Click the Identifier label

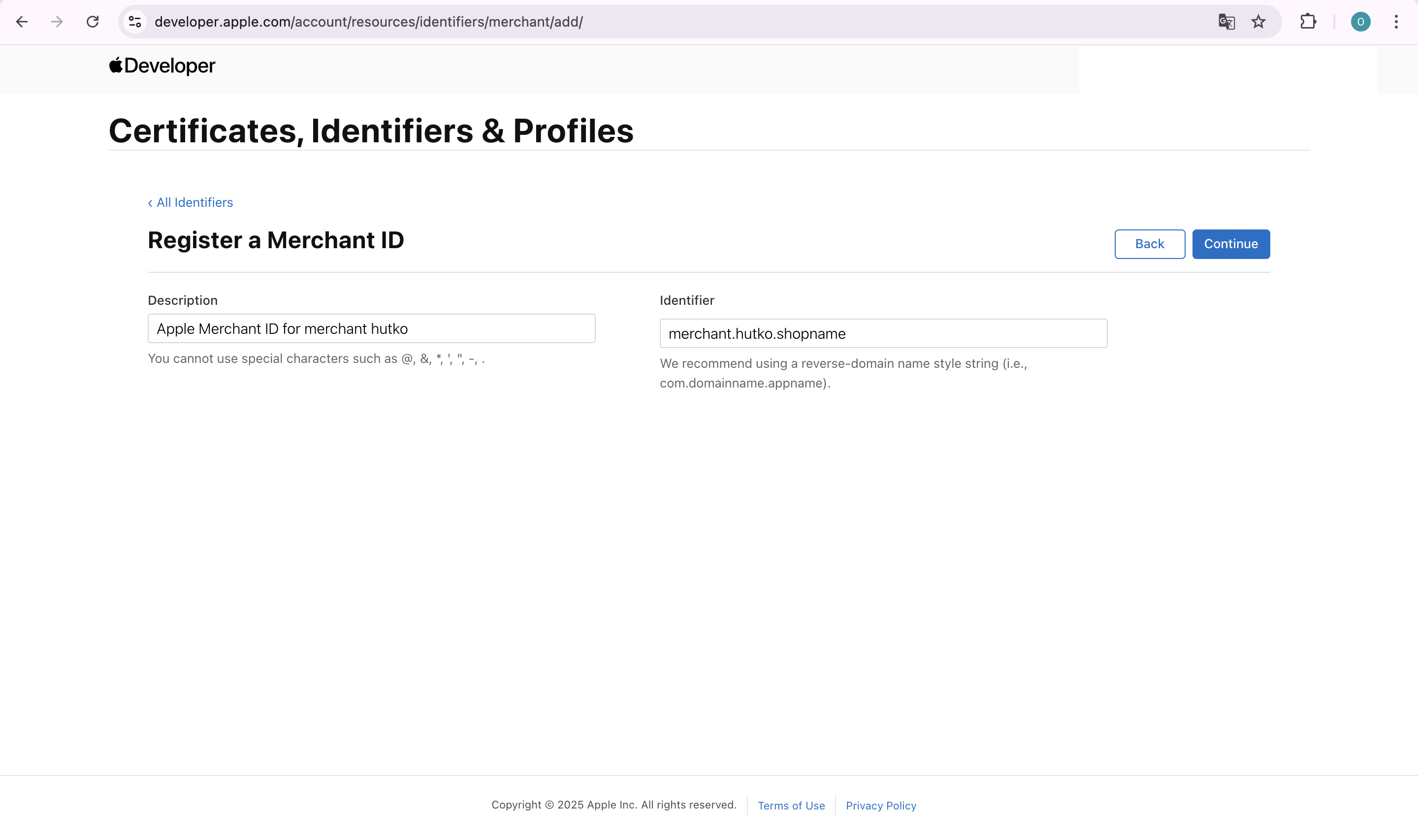(687, 300)
